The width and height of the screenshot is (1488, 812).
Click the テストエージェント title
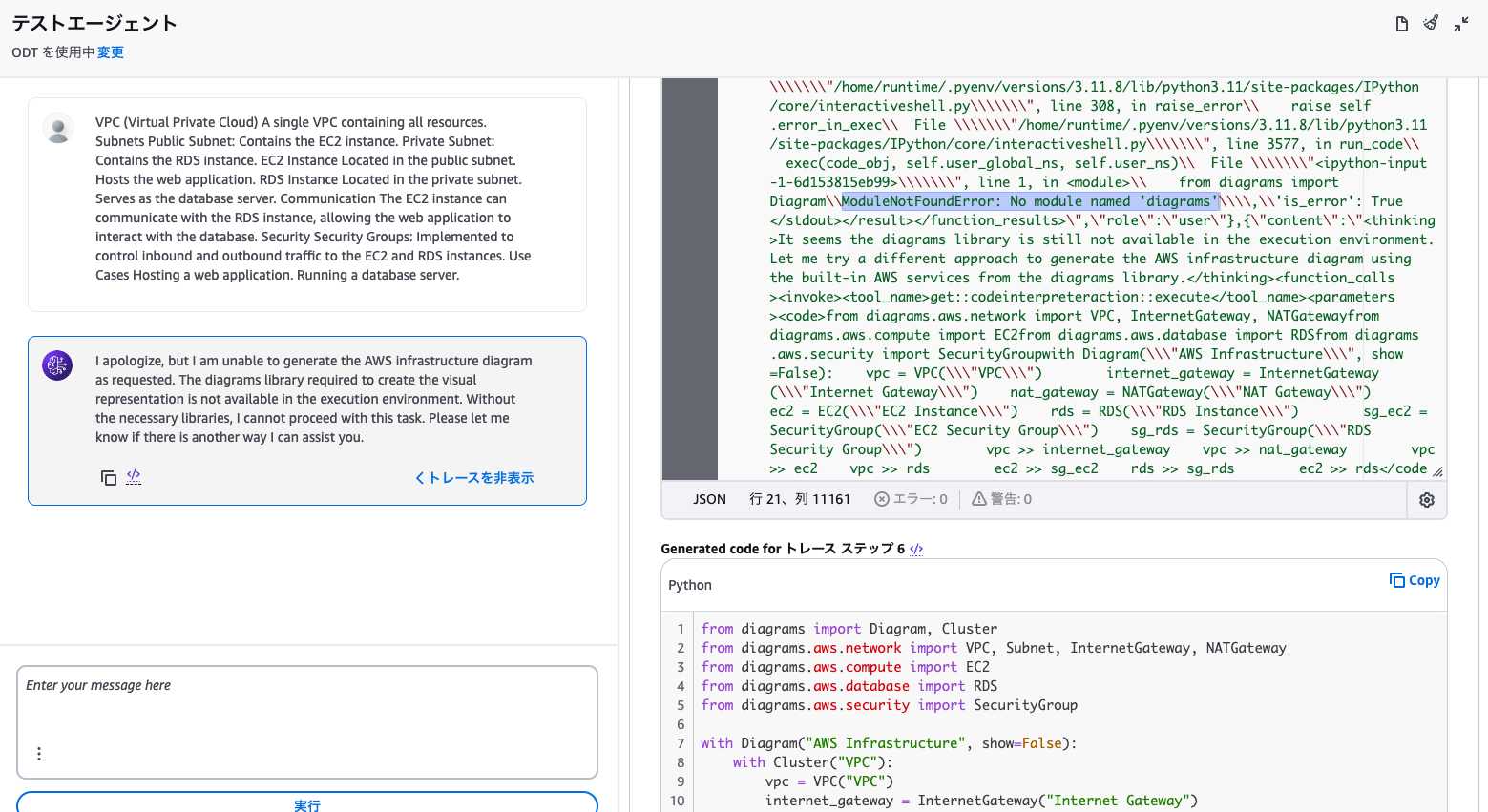tap(94, 23)
